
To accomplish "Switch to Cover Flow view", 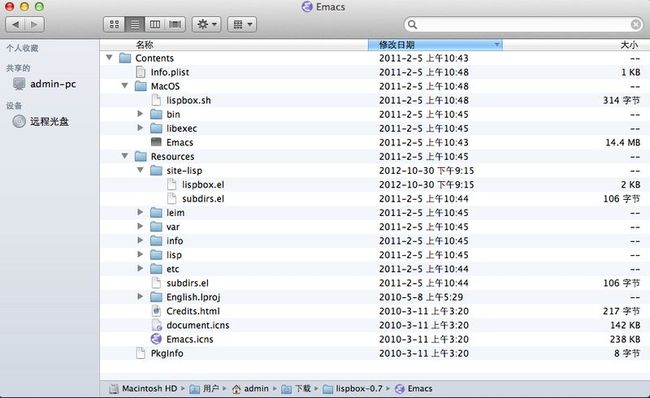I will [x=175, y=24].
